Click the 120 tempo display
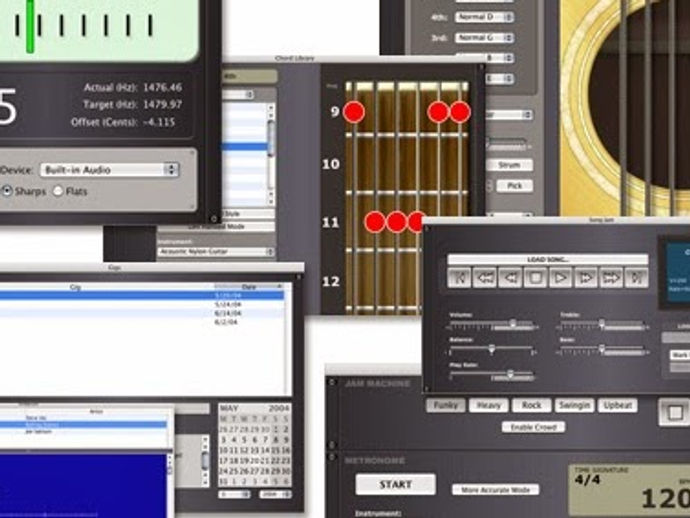Image resolution: width=690 pixels, height=518 pixels. coord(665,499)
